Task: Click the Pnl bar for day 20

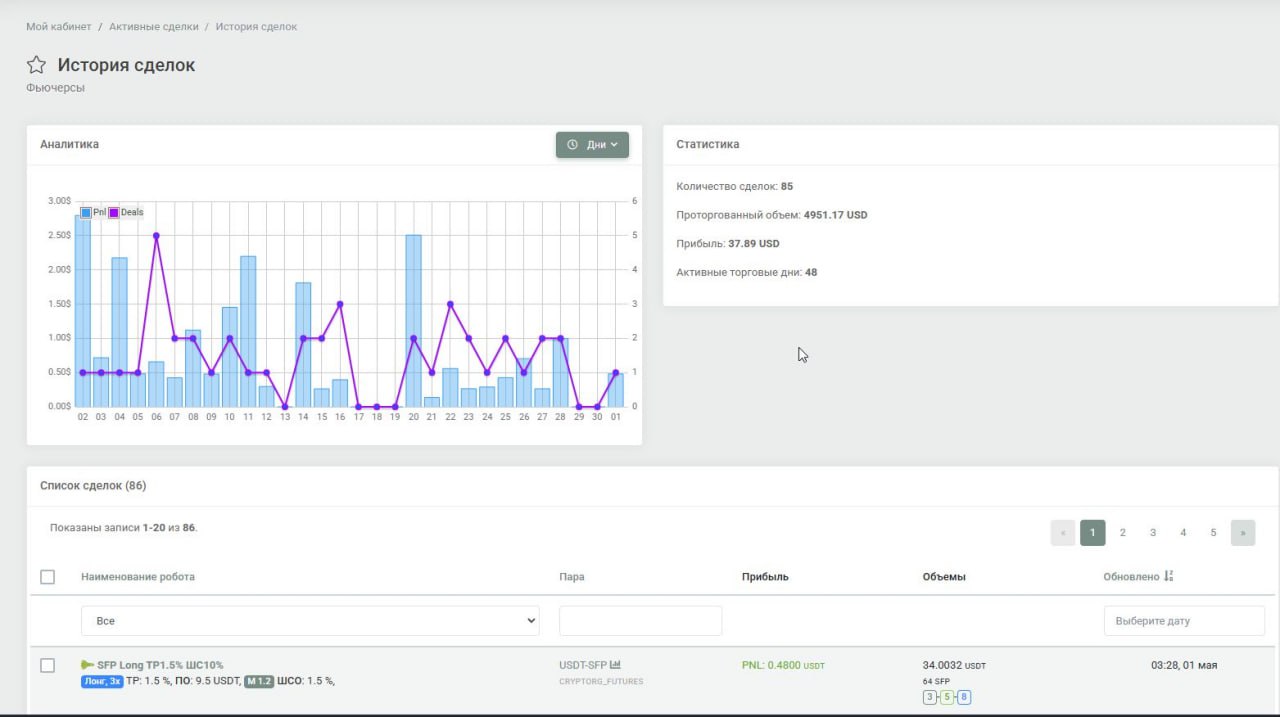Action: tap(413, 321)
